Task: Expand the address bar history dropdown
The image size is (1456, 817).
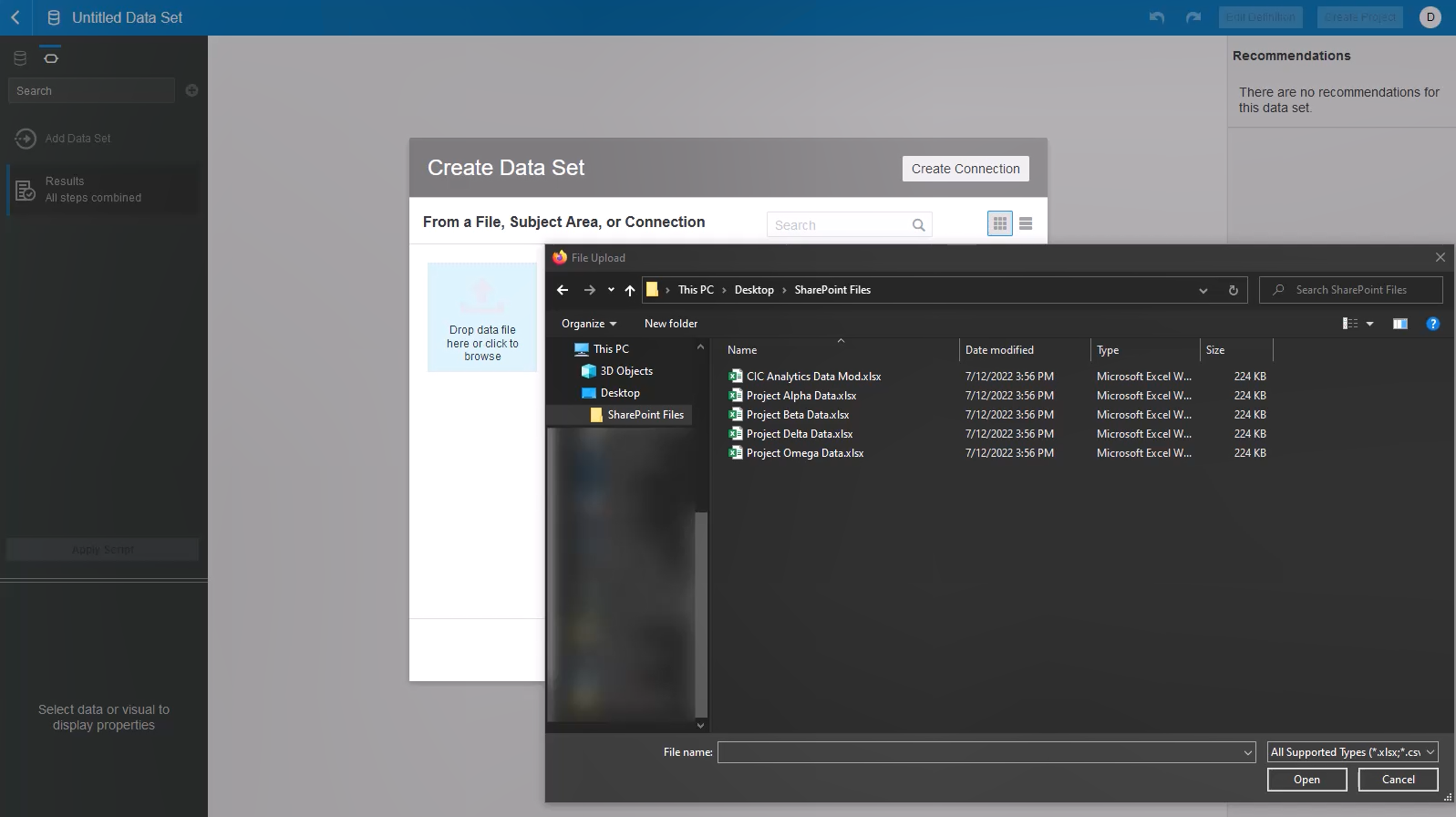Action: click(1203, 290)
